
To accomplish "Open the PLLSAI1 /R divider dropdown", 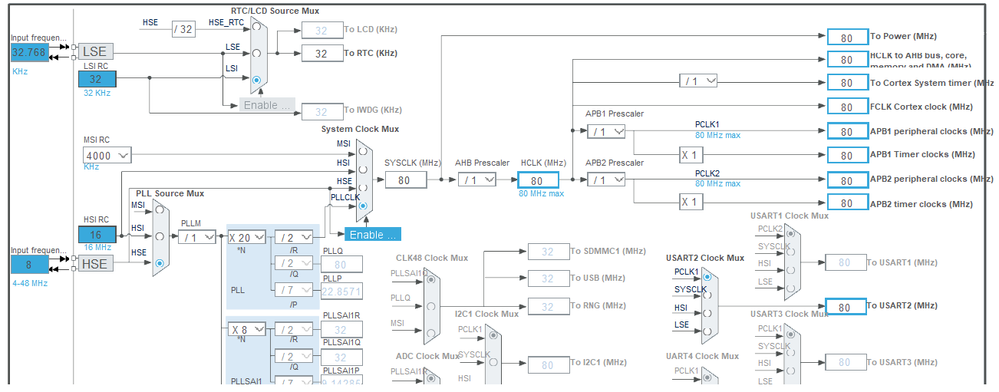I will [294, 330].
